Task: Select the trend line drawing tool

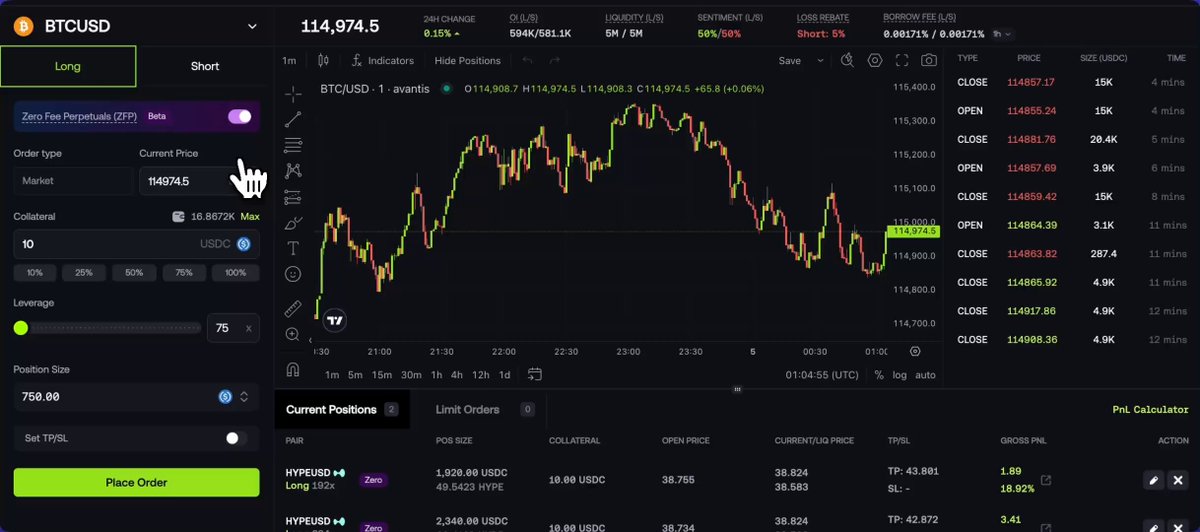Action: coord(293,120)
